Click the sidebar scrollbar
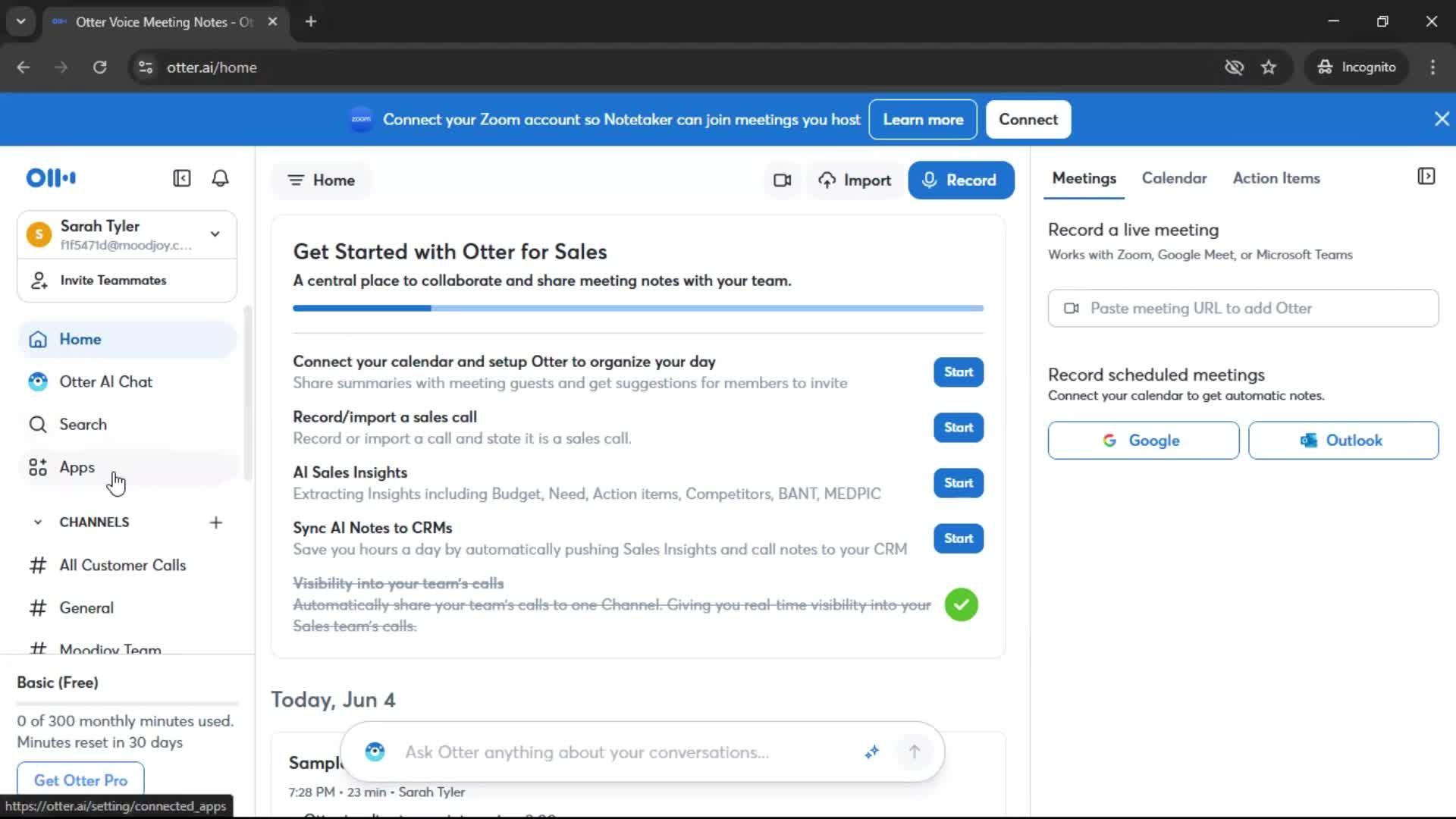1456x819 pixels. 247,393
